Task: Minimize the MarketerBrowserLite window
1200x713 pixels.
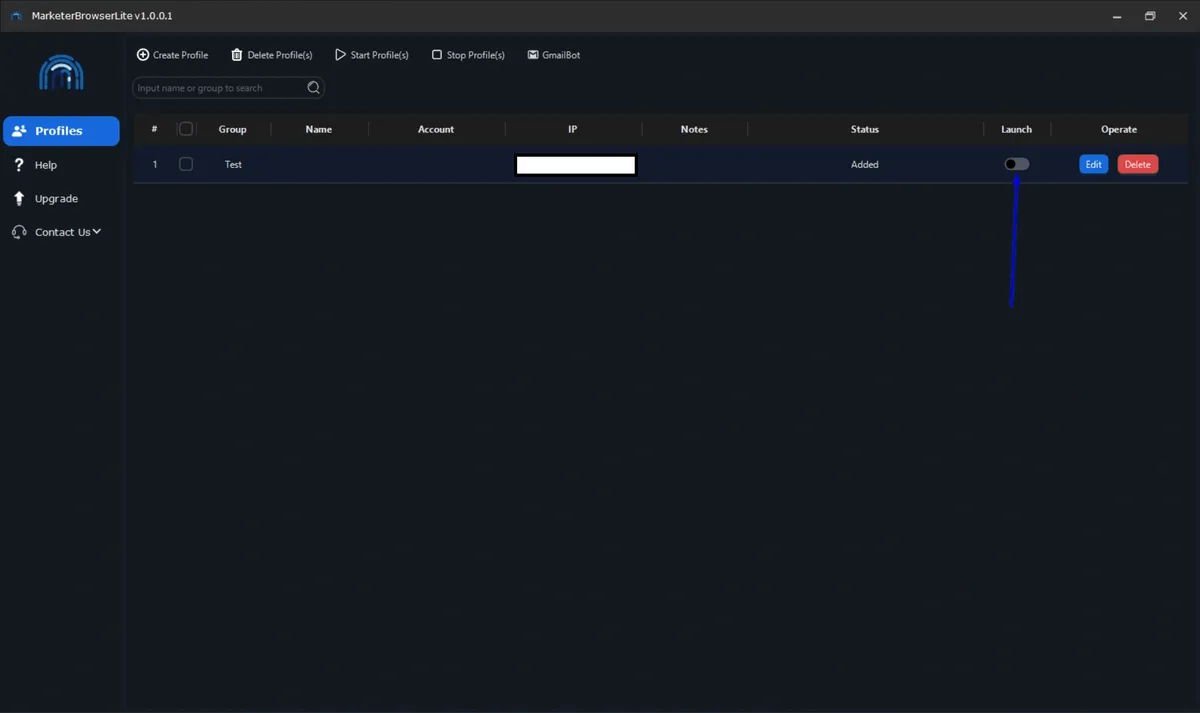Action: click(x=1116, y=16)
